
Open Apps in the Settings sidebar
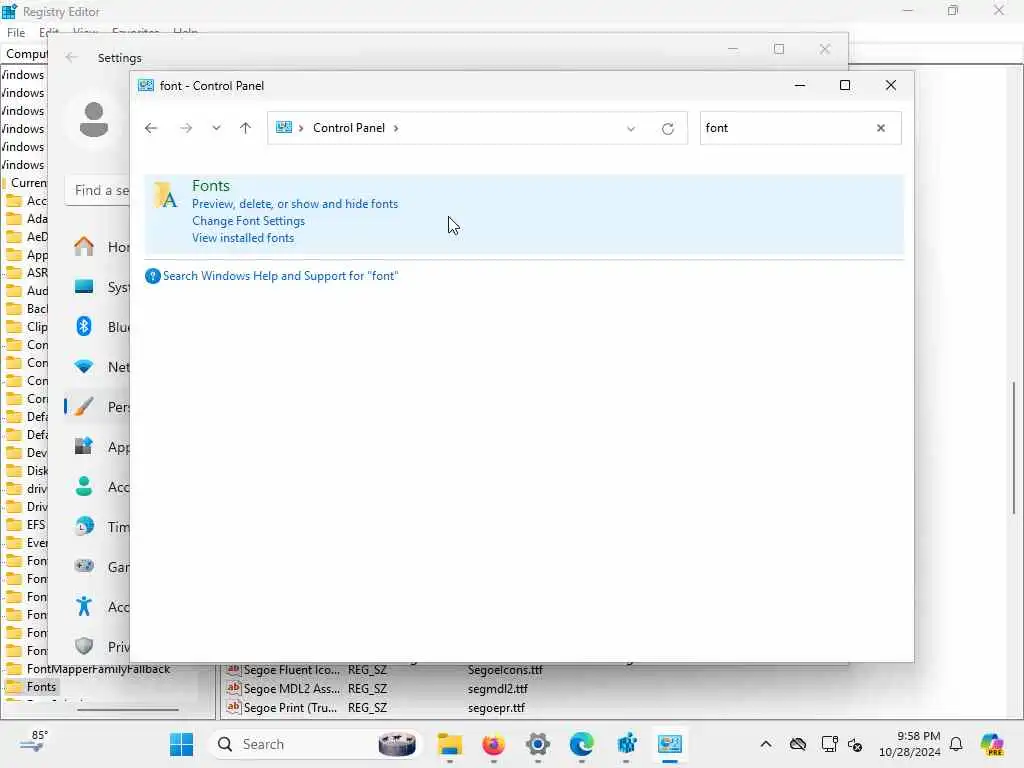pos(98,447)
